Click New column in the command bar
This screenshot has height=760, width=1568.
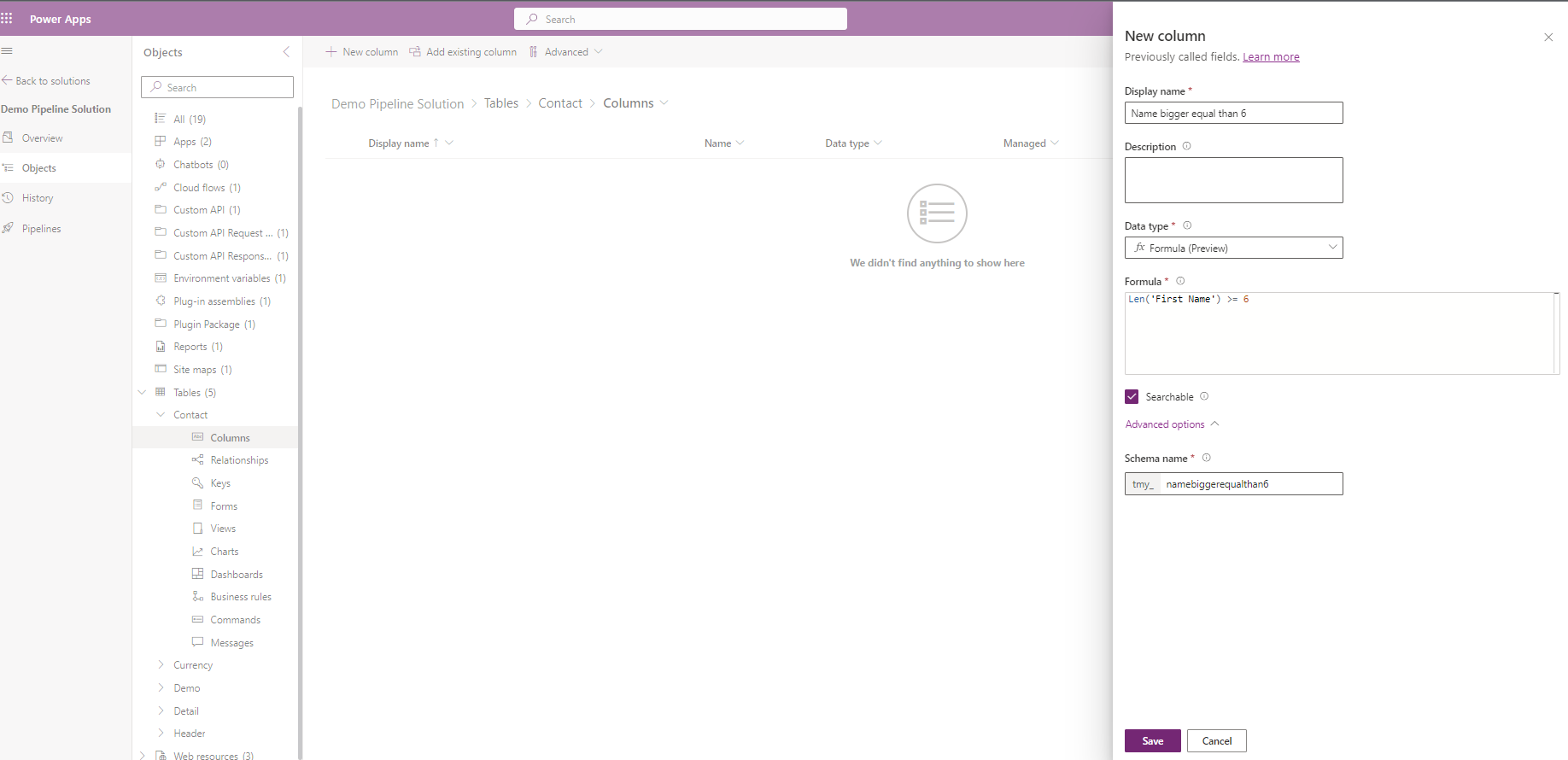tap(362, 52)
